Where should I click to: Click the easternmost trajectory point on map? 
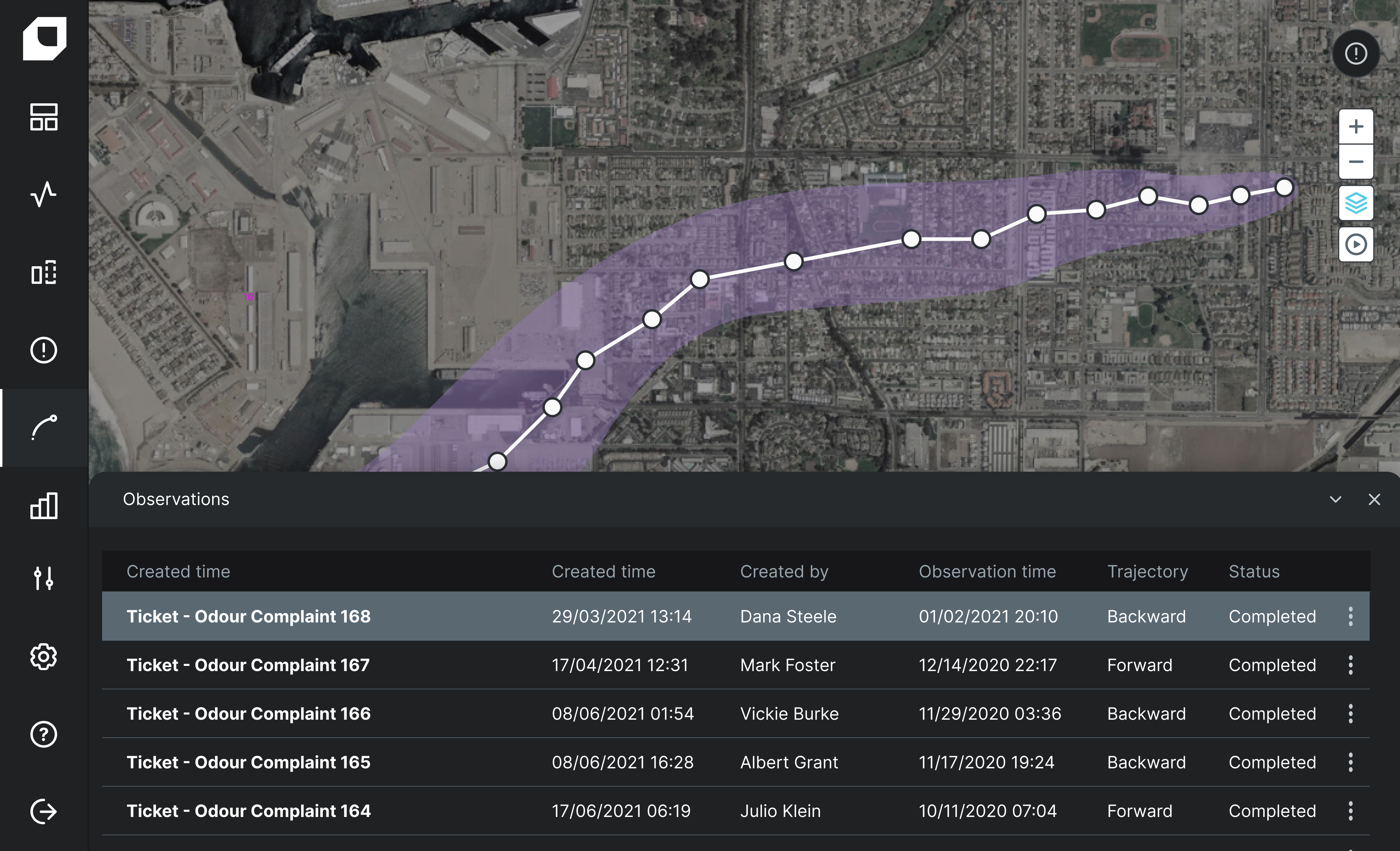tap(1284, 188)
